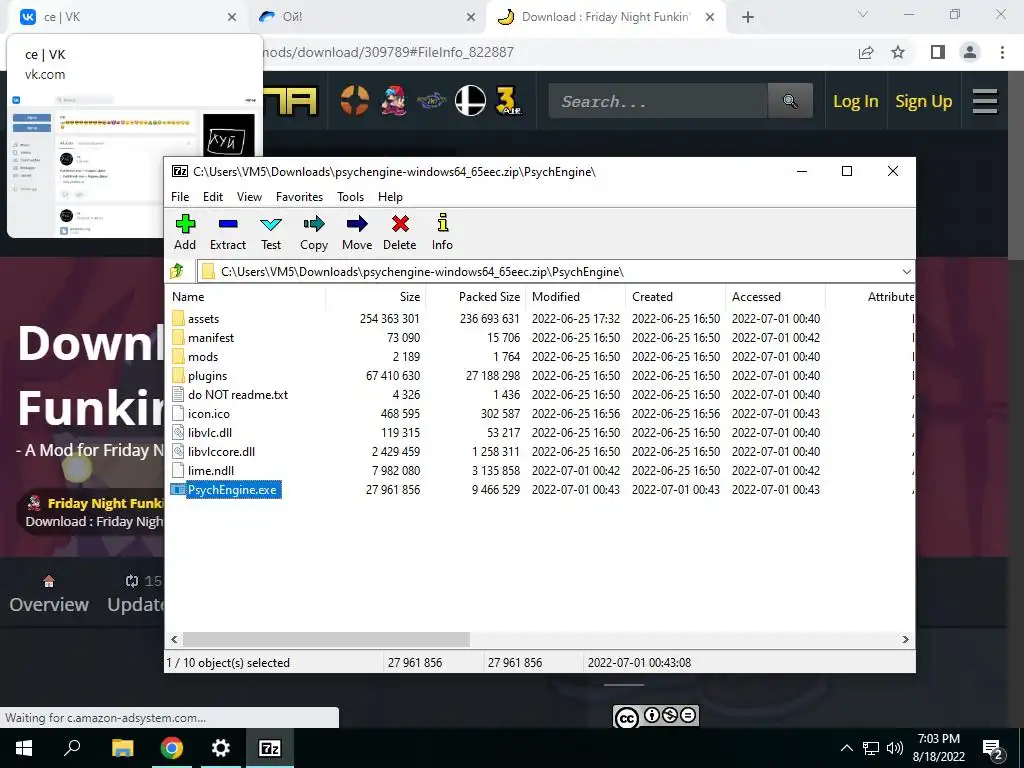
Task: Open the Overview tab on GameBanana page
Action: 49,594
